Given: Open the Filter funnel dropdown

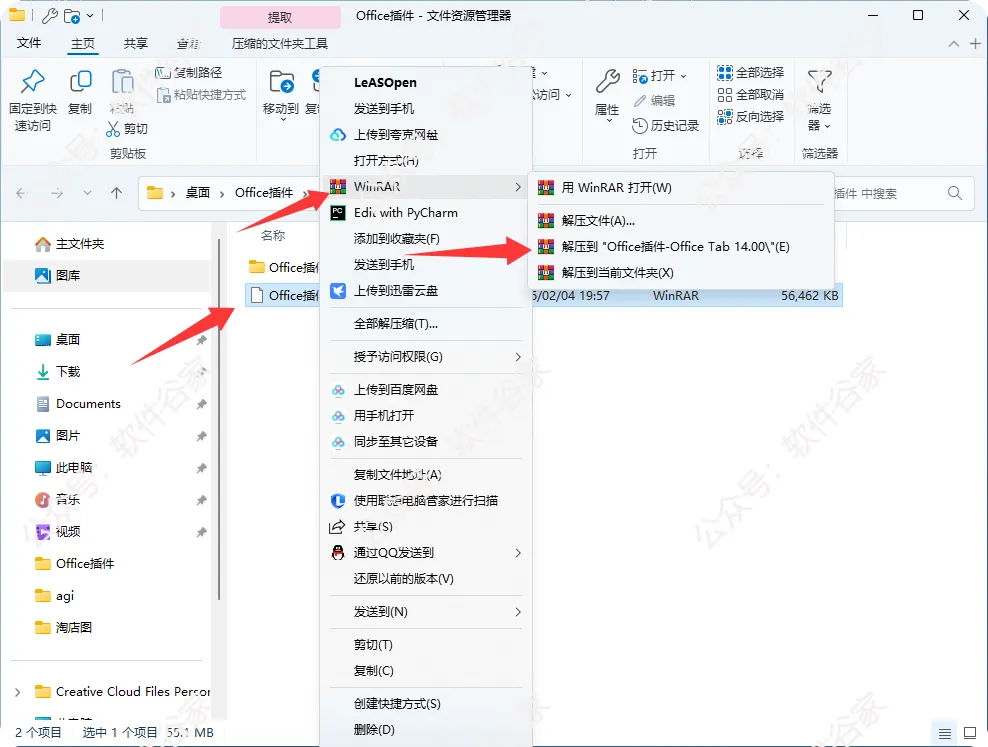Looking at the screenshot, I should 819,101.
